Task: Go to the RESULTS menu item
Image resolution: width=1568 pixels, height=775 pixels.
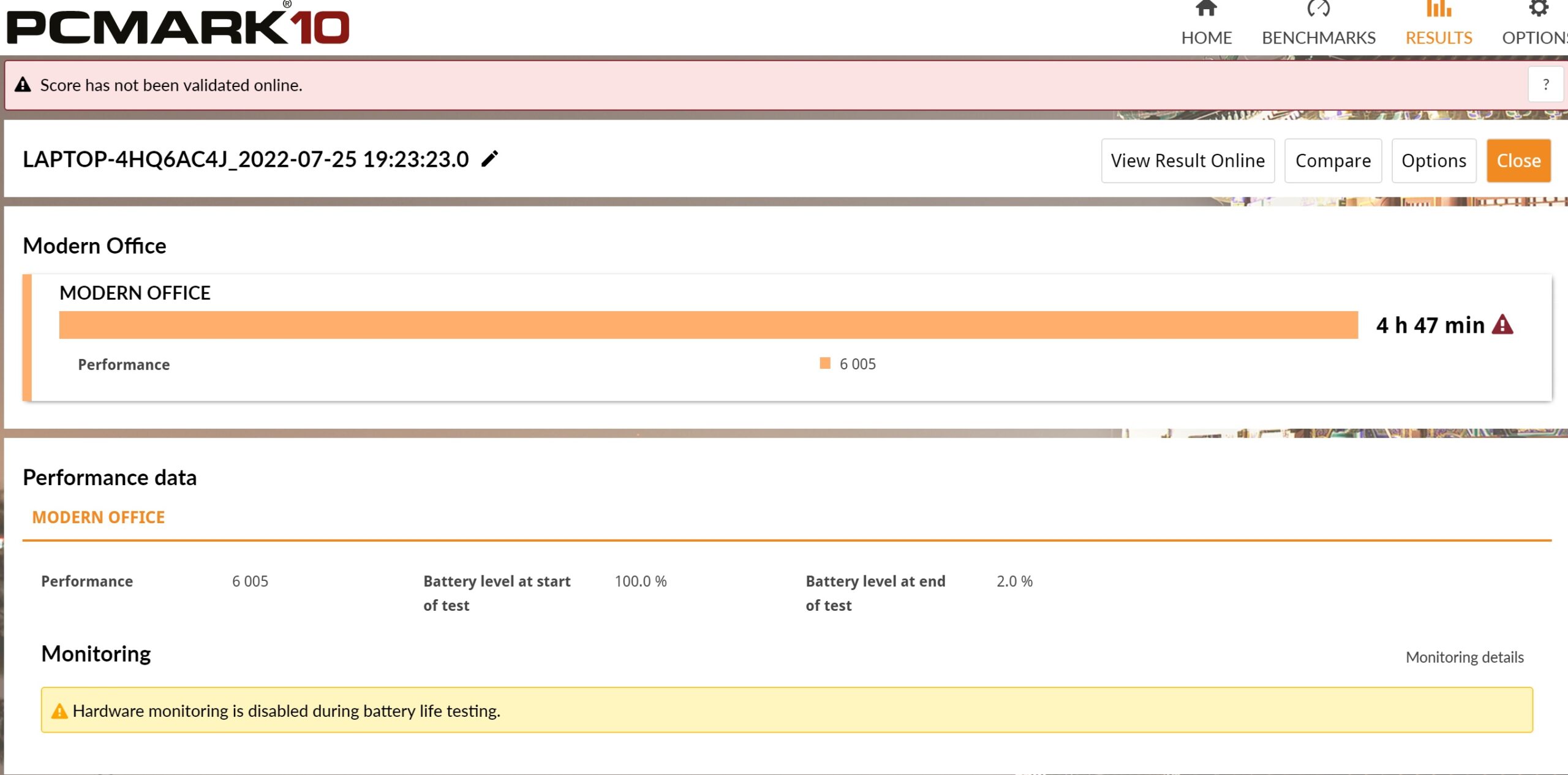Action: (x=1439, y=38)
